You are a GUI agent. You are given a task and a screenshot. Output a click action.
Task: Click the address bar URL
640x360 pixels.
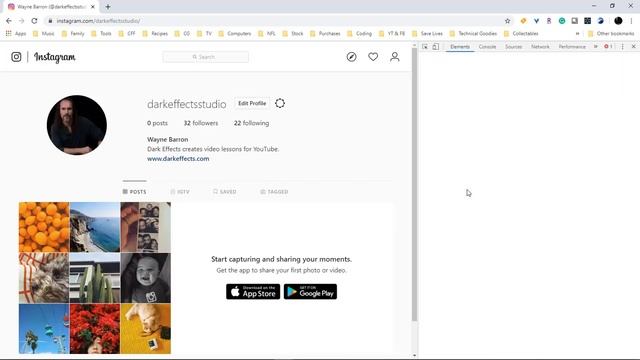98,21
